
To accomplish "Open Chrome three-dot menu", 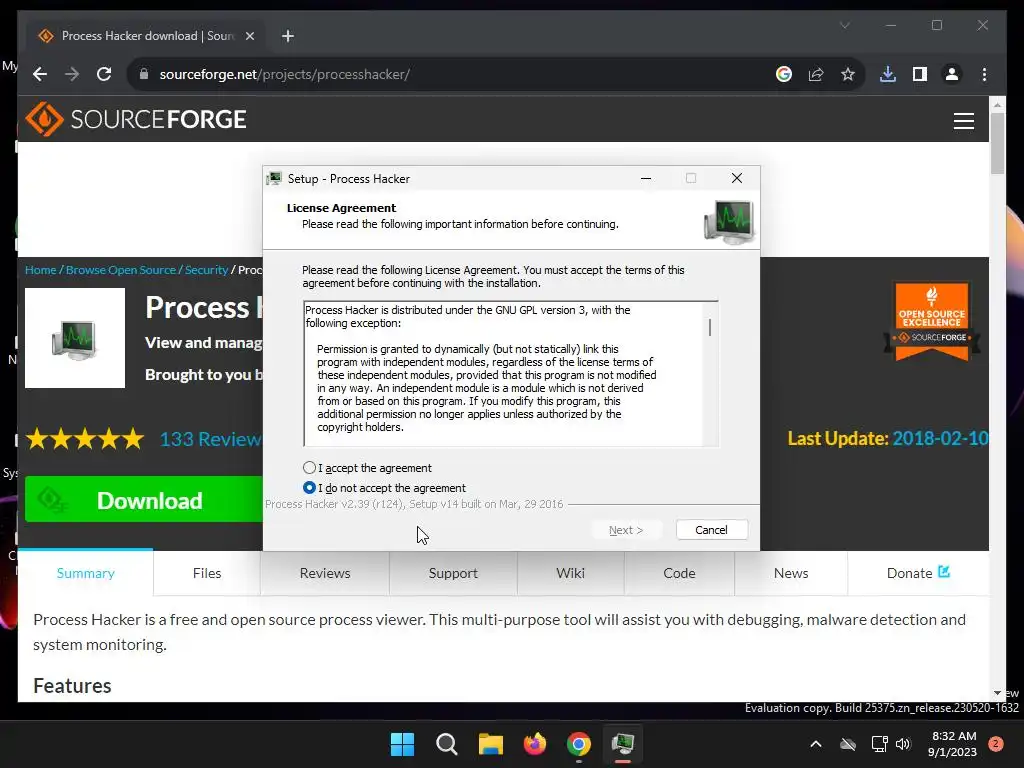I will [x=984, y=74].
